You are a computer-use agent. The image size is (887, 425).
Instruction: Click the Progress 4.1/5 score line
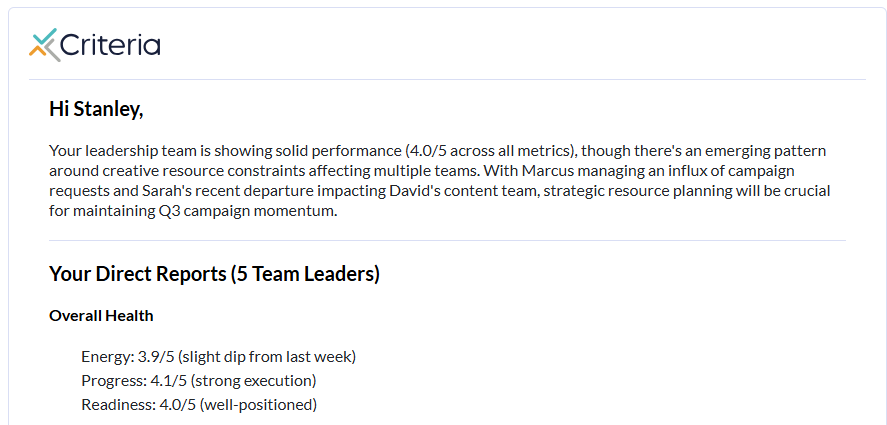(198, 381)
